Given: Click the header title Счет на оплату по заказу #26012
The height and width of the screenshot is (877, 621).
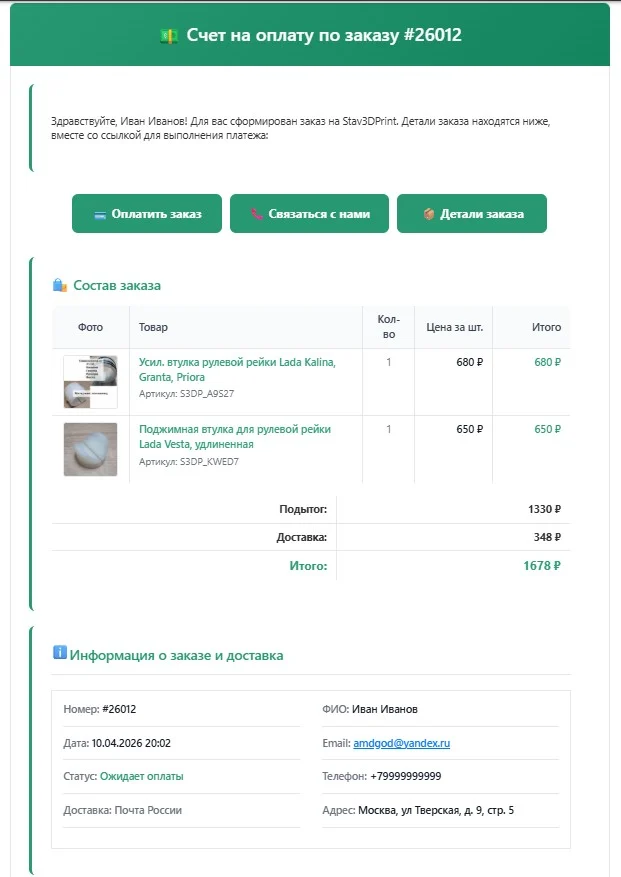Looking at the screenshot, I should pyautogui.click(x=324, y=35).
